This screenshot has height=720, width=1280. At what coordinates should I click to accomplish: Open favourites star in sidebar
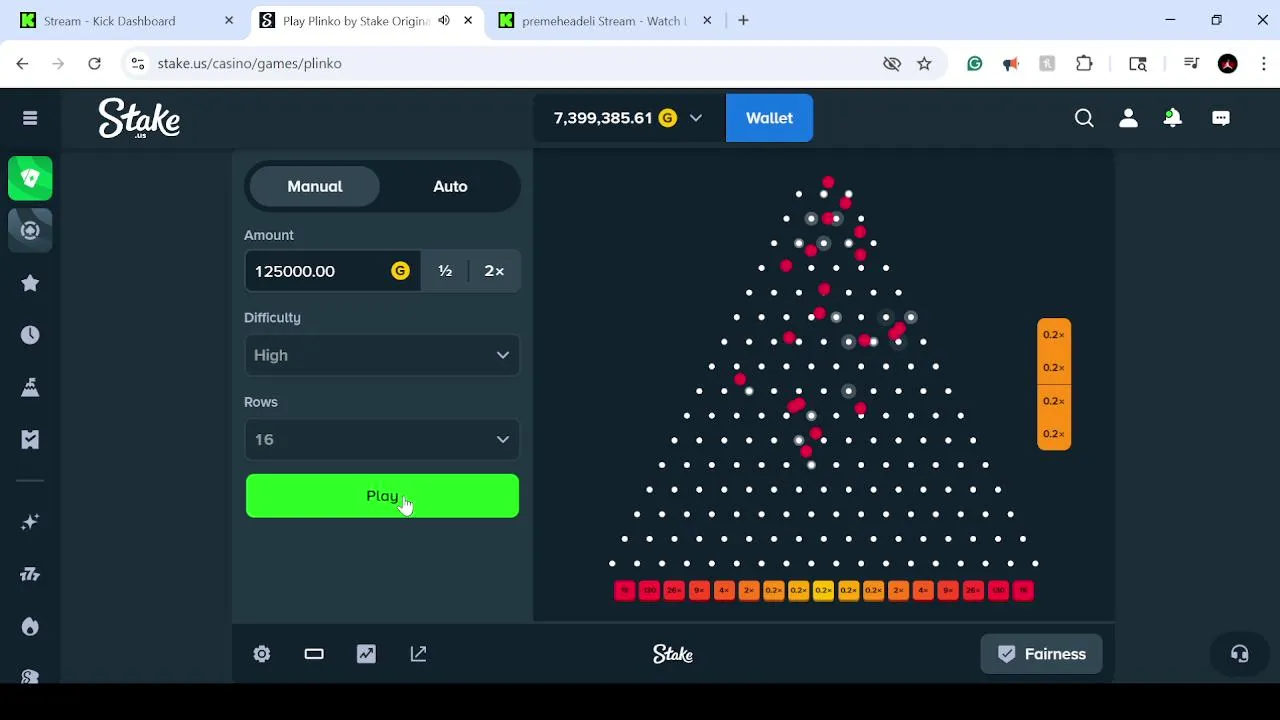(x=30, y=283)
